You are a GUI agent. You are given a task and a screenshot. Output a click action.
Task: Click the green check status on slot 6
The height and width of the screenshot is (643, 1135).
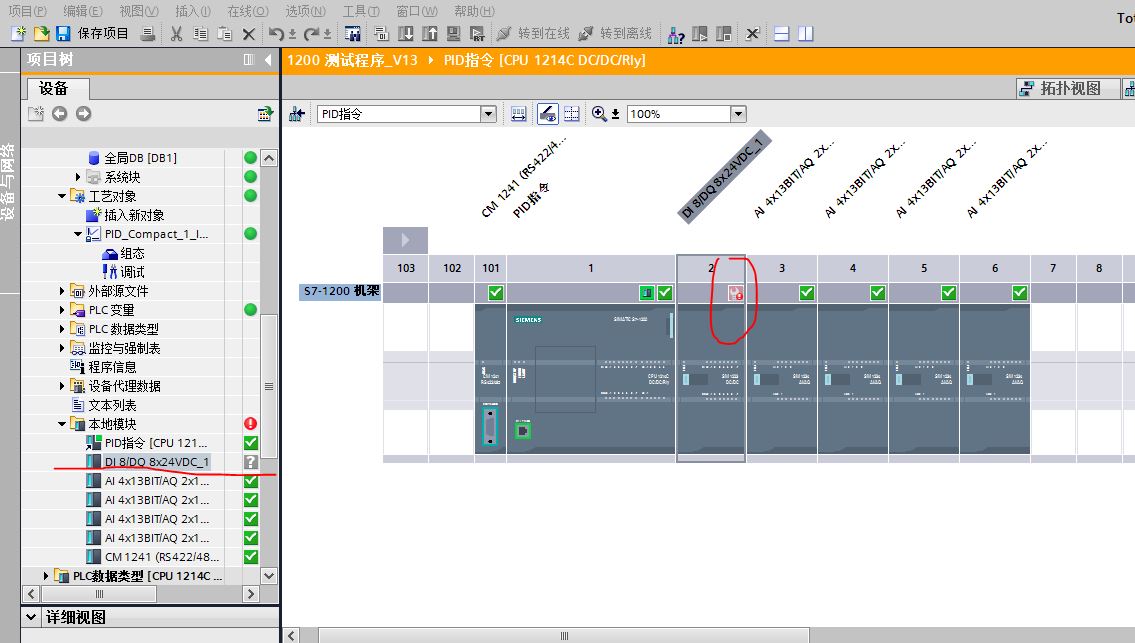pos(1019,293)
